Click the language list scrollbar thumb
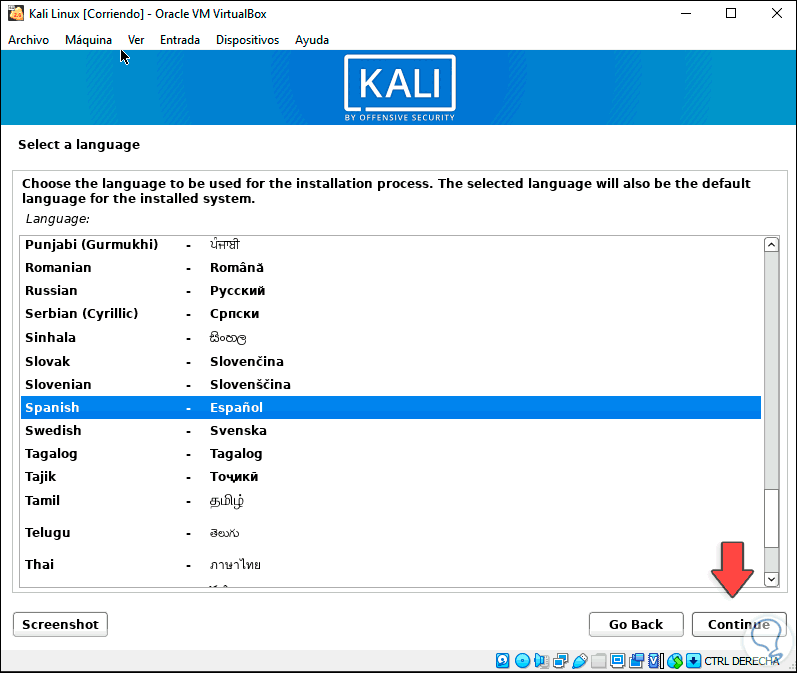This screenshot has height=673, width=797. click(x=771, y=518)
